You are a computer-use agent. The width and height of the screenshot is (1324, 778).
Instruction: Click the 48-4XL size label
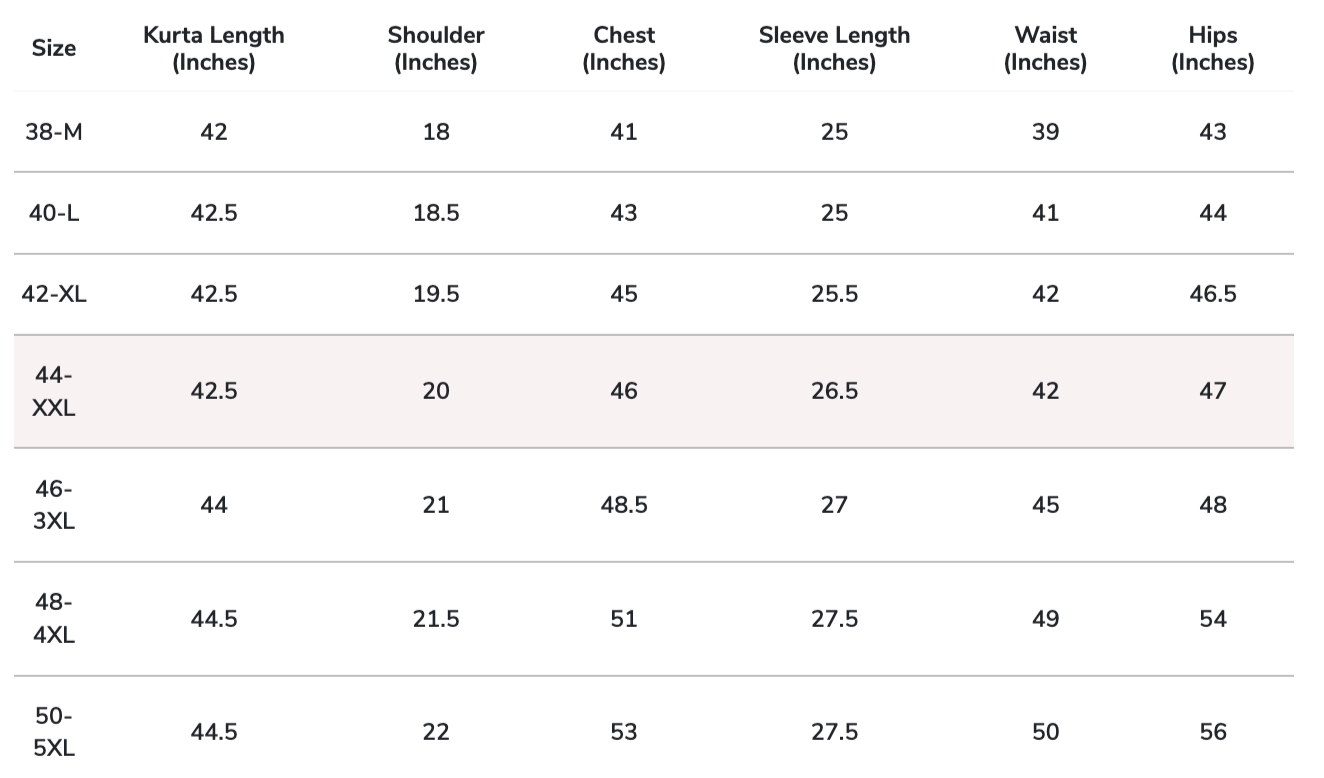click(x=54, y=618)
